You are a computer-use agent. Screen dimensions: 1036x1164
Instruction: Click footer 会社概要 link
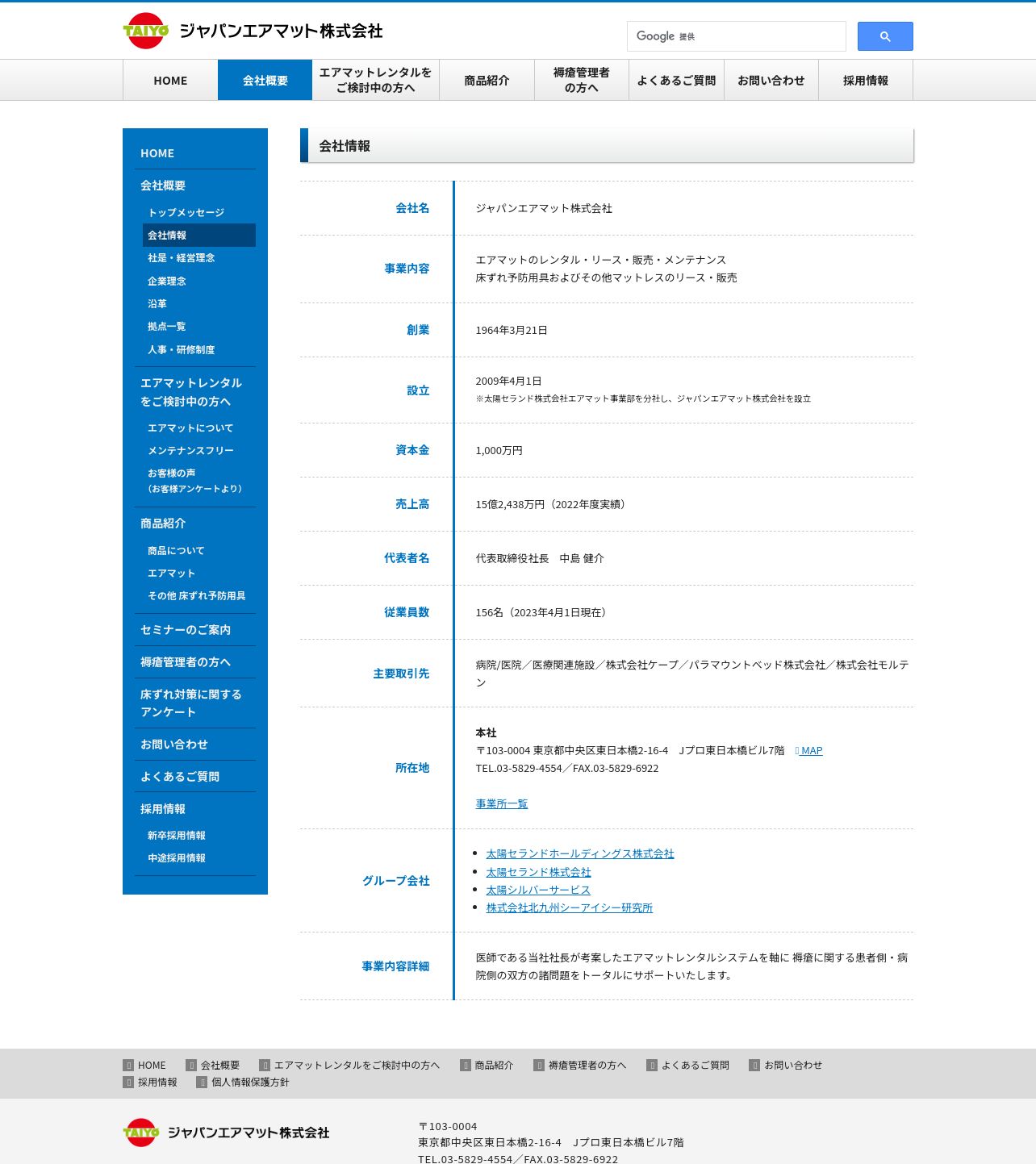coord(213,1066)
